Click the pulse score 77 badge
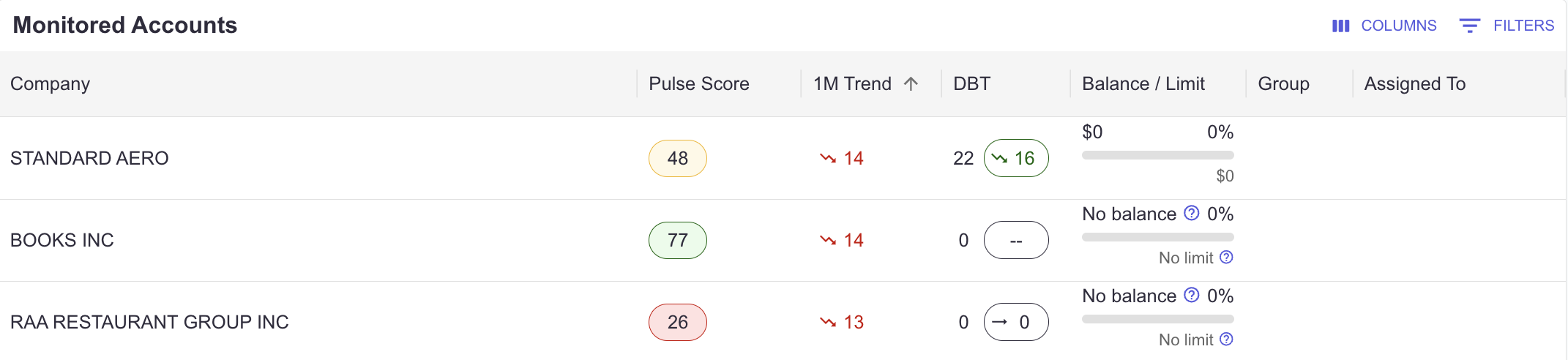Screen dimensions: 1568x360 [678, 240]
